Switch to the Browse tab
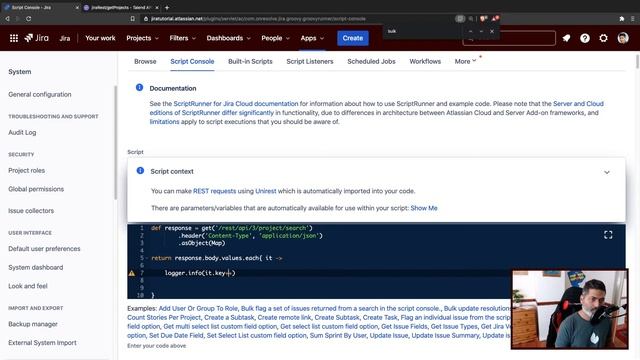 point(145,61)
